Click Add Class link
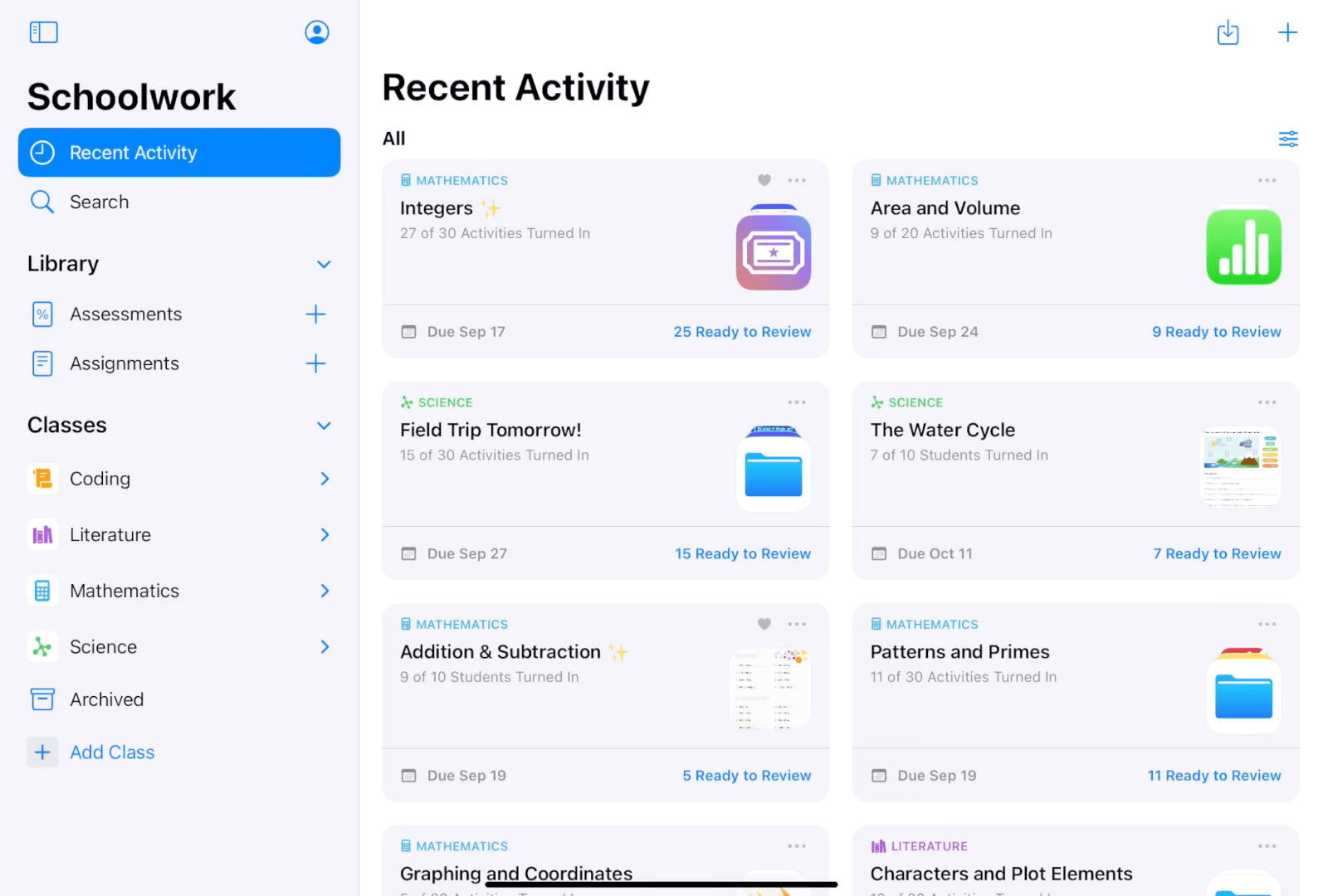The width and height of the screenshot is (1323, 896). pos(112,752)
